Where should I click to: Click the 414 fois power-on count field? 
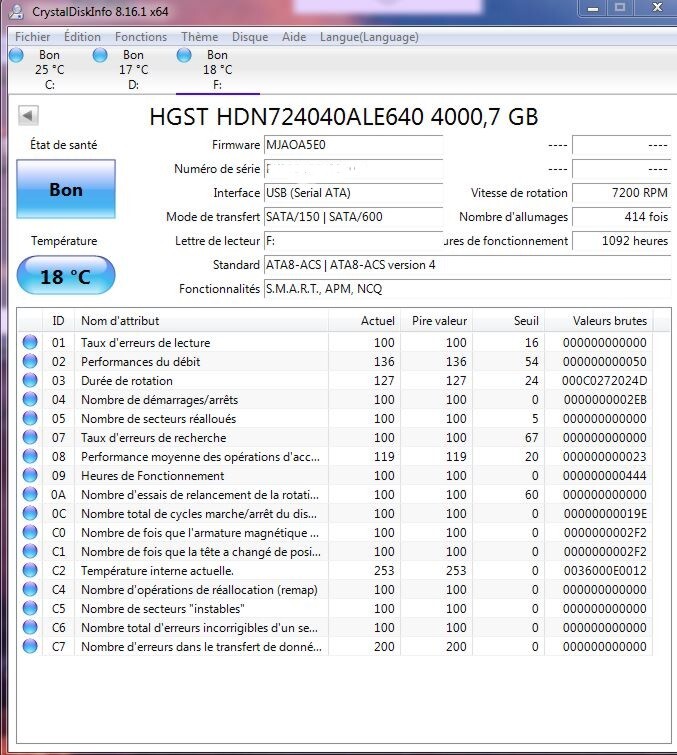(x=622, y=217)
